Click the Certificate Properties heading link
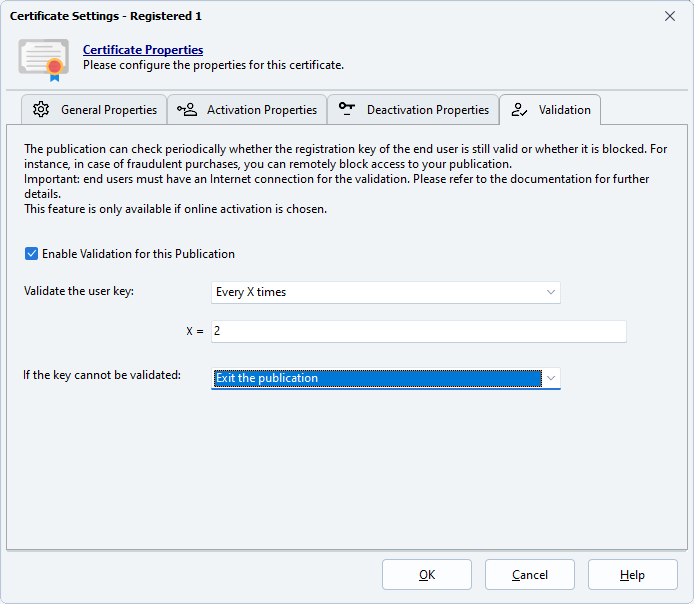694x604 pixels. [x=143, y=50]
